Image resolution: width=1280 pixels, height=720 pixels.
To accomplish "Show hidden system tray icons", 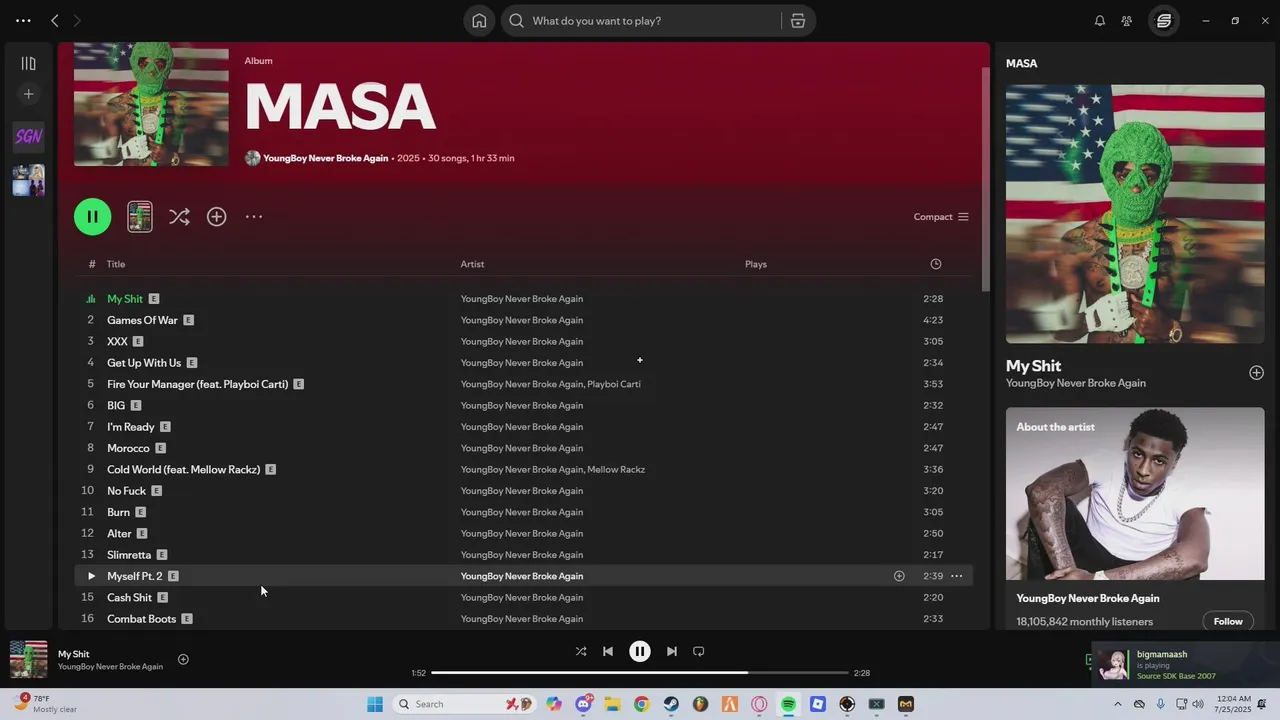I will pyautogui.click(x=1118, y=704).
